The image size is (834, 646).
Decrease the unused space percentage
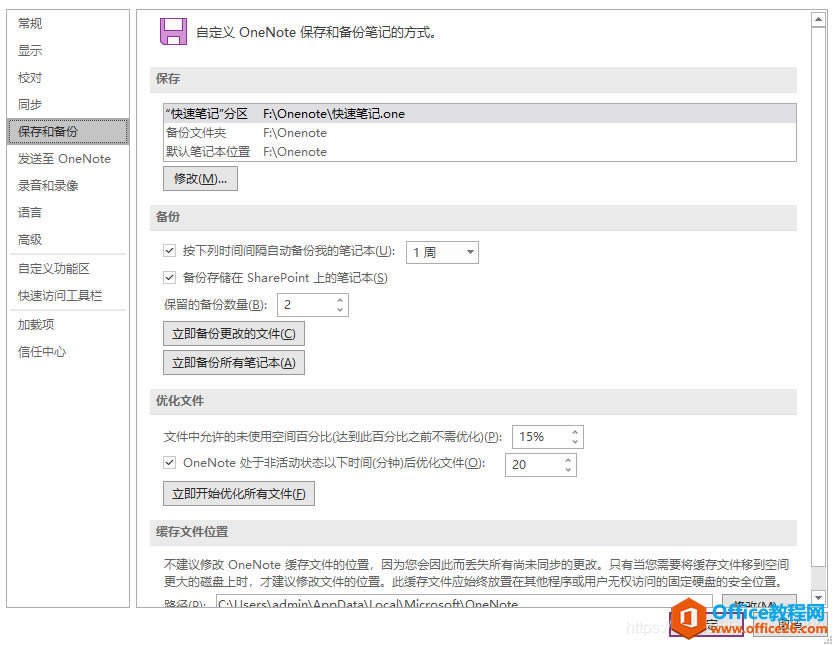point(575,442)
